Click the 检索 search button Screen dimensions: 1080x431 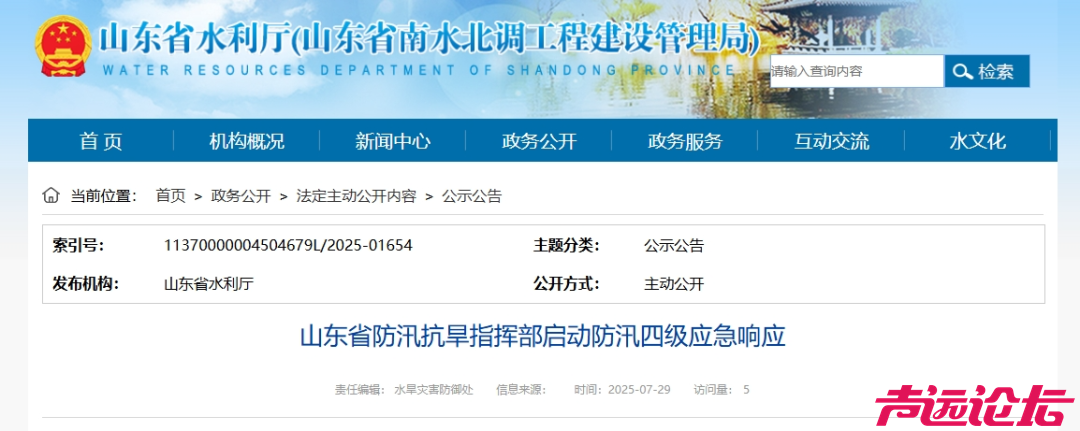click(987, 71)
